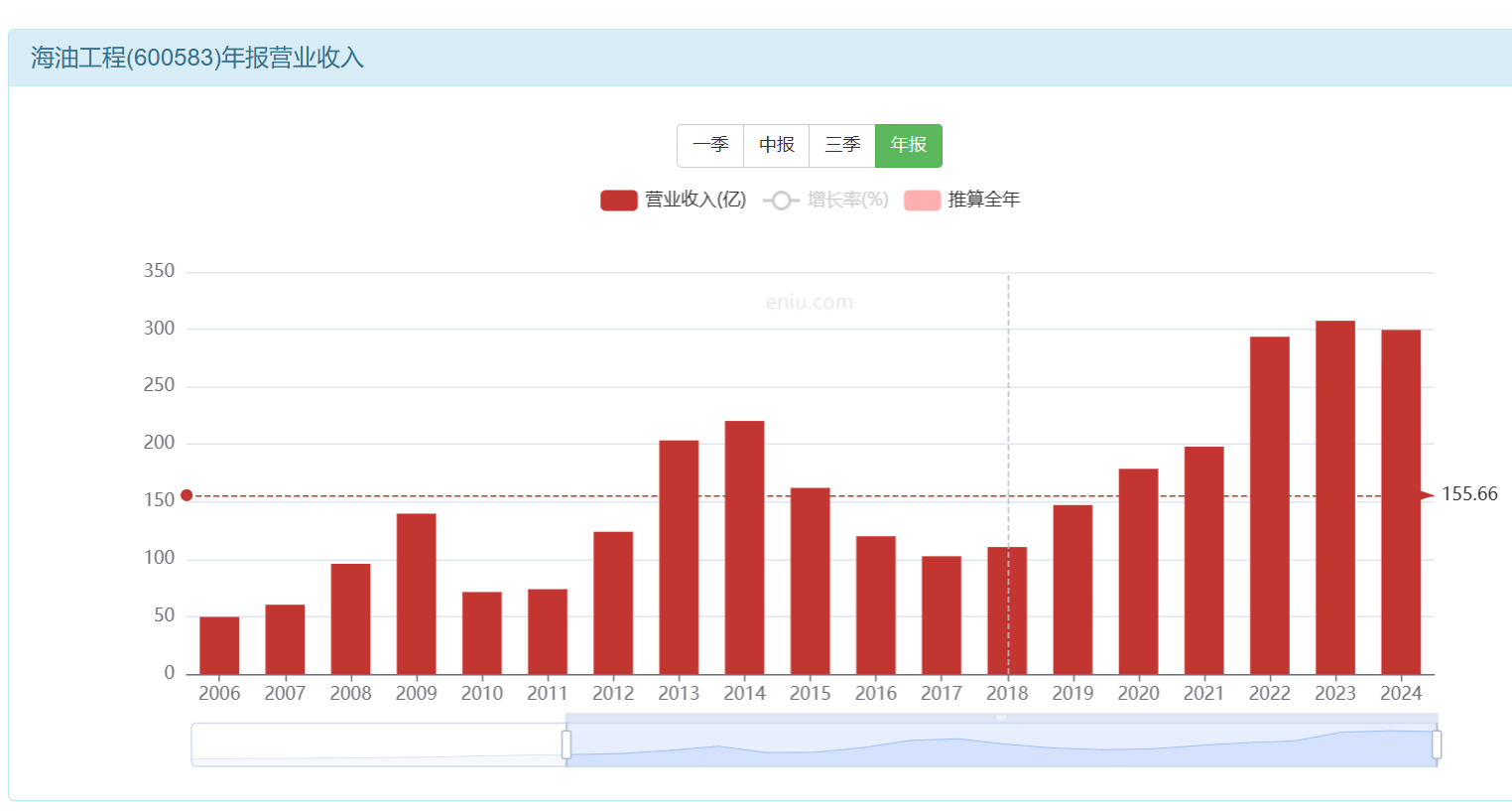Click the 2006 revenue bar
Screen dimensions: 1512x811
[219, 645]
